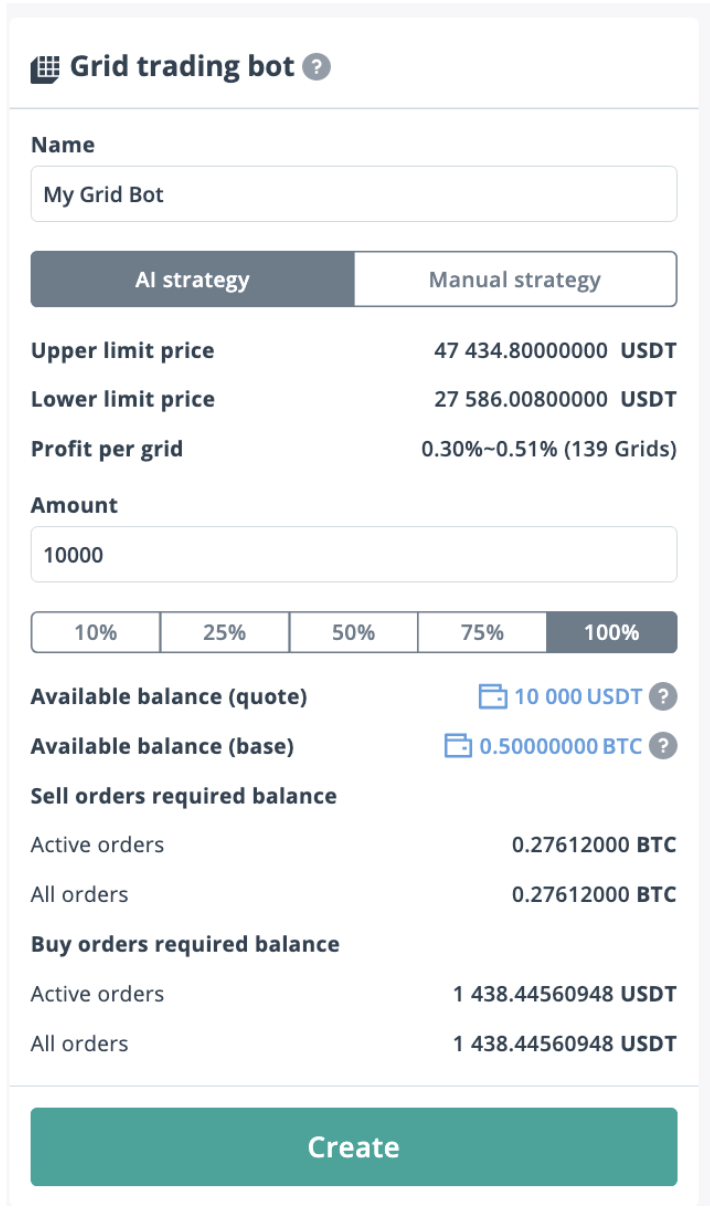710x1220 pixels.
Task: Set amount to 75% of balance
Action: click(x=482, y=632)
